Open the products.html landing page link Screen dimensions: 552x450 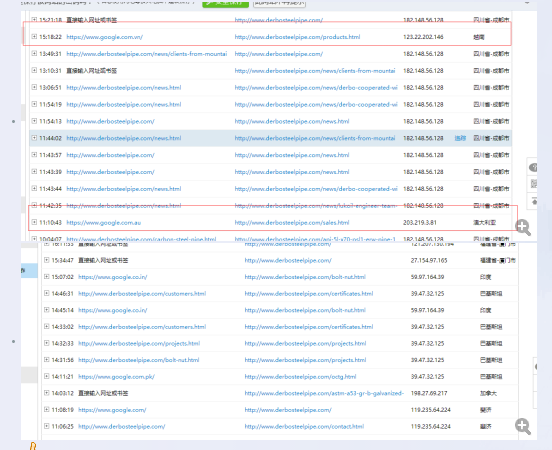click(297, 37)
